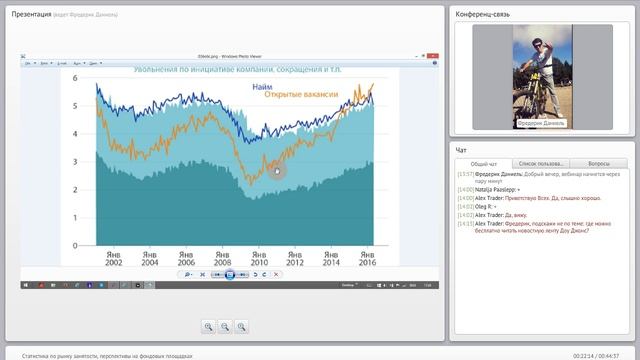Rotate image counterclockwise in Photo Viewer

(256, 275)
